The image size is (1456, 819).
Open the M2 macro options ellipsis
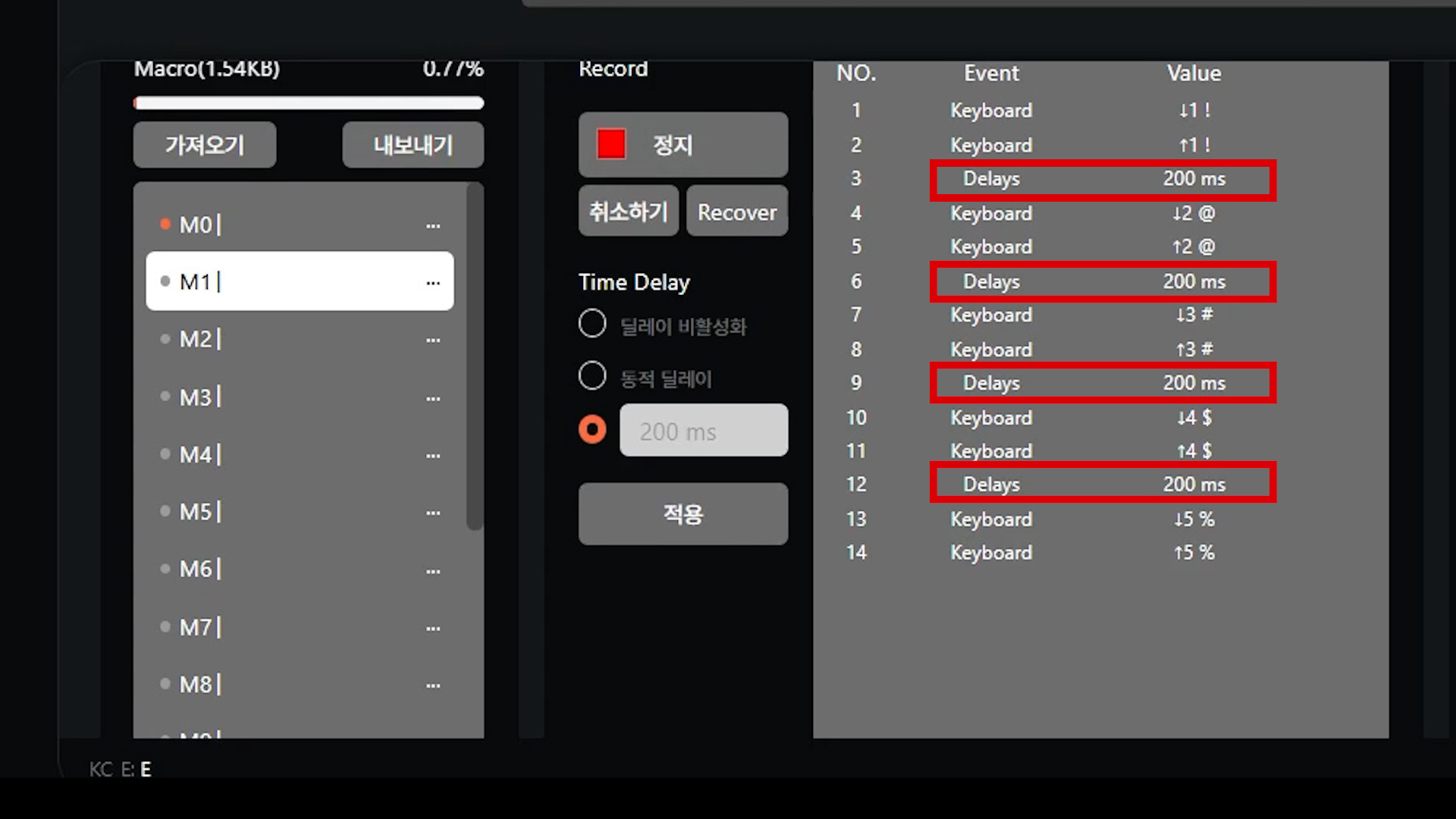point(433,340)
